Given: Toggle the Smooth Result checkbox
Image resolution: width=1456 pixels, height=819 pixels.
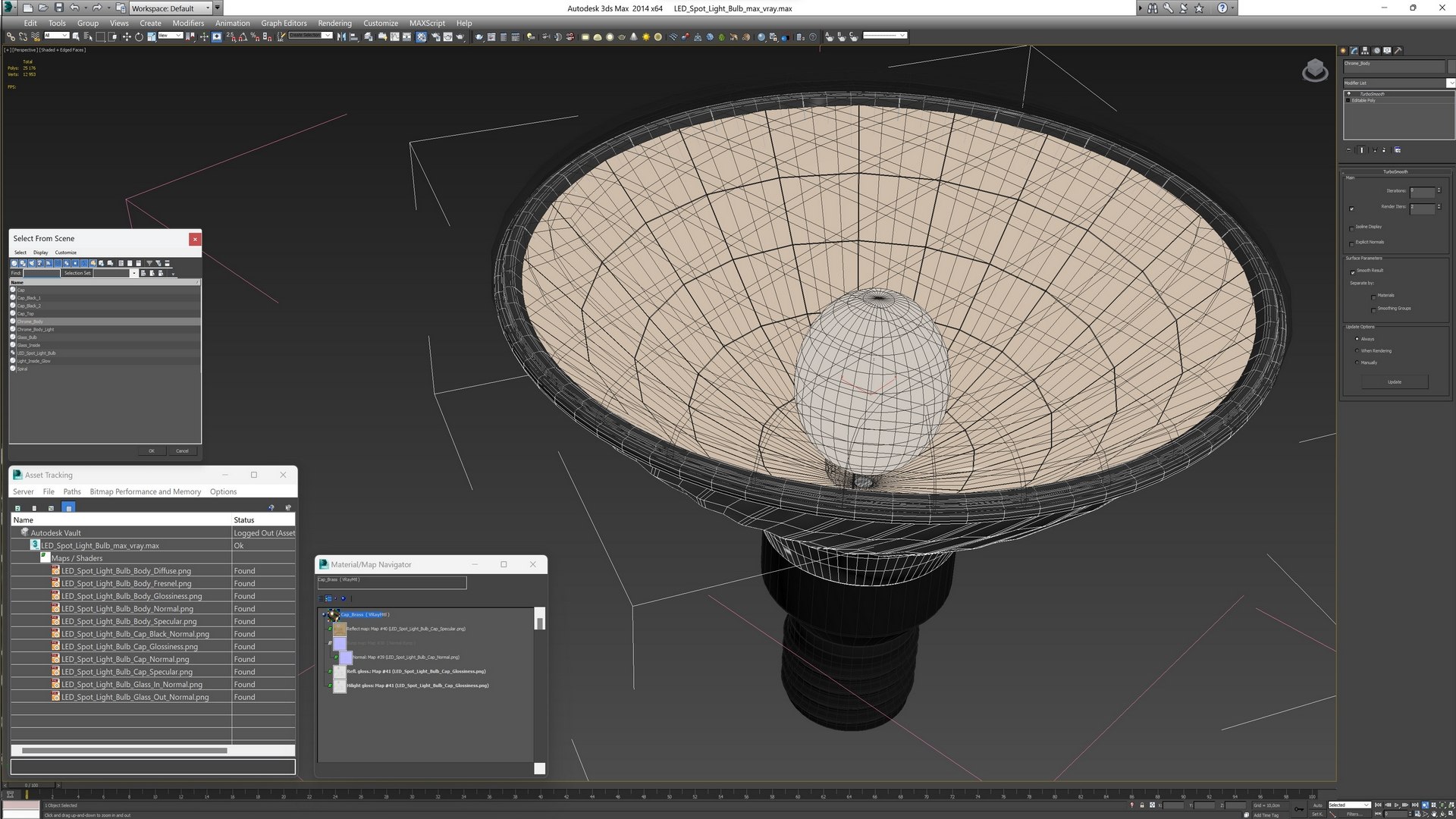Looking at the screenshot, I should coord(1352,271).
